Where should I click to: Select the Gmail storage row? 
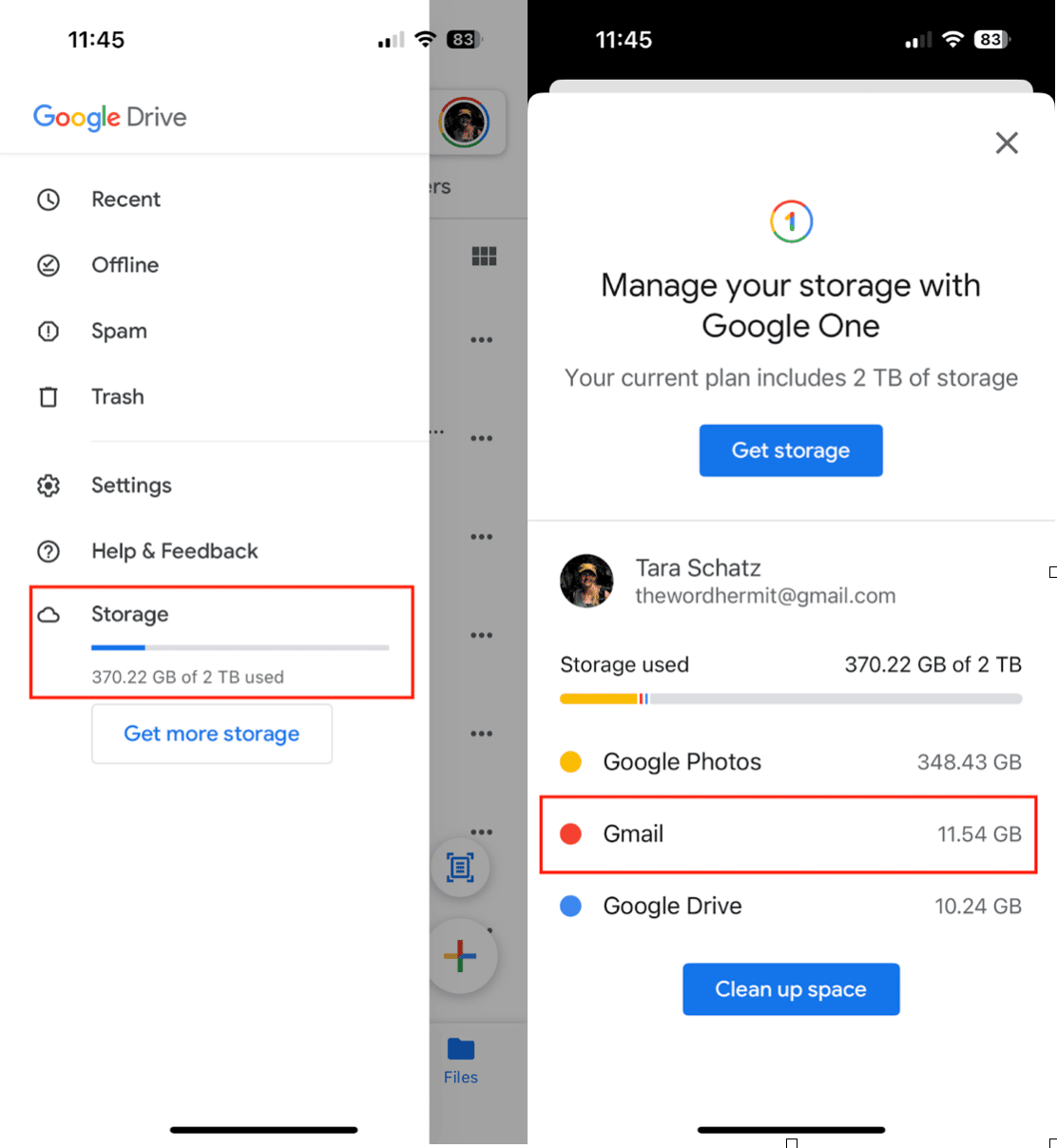[789, 834]
